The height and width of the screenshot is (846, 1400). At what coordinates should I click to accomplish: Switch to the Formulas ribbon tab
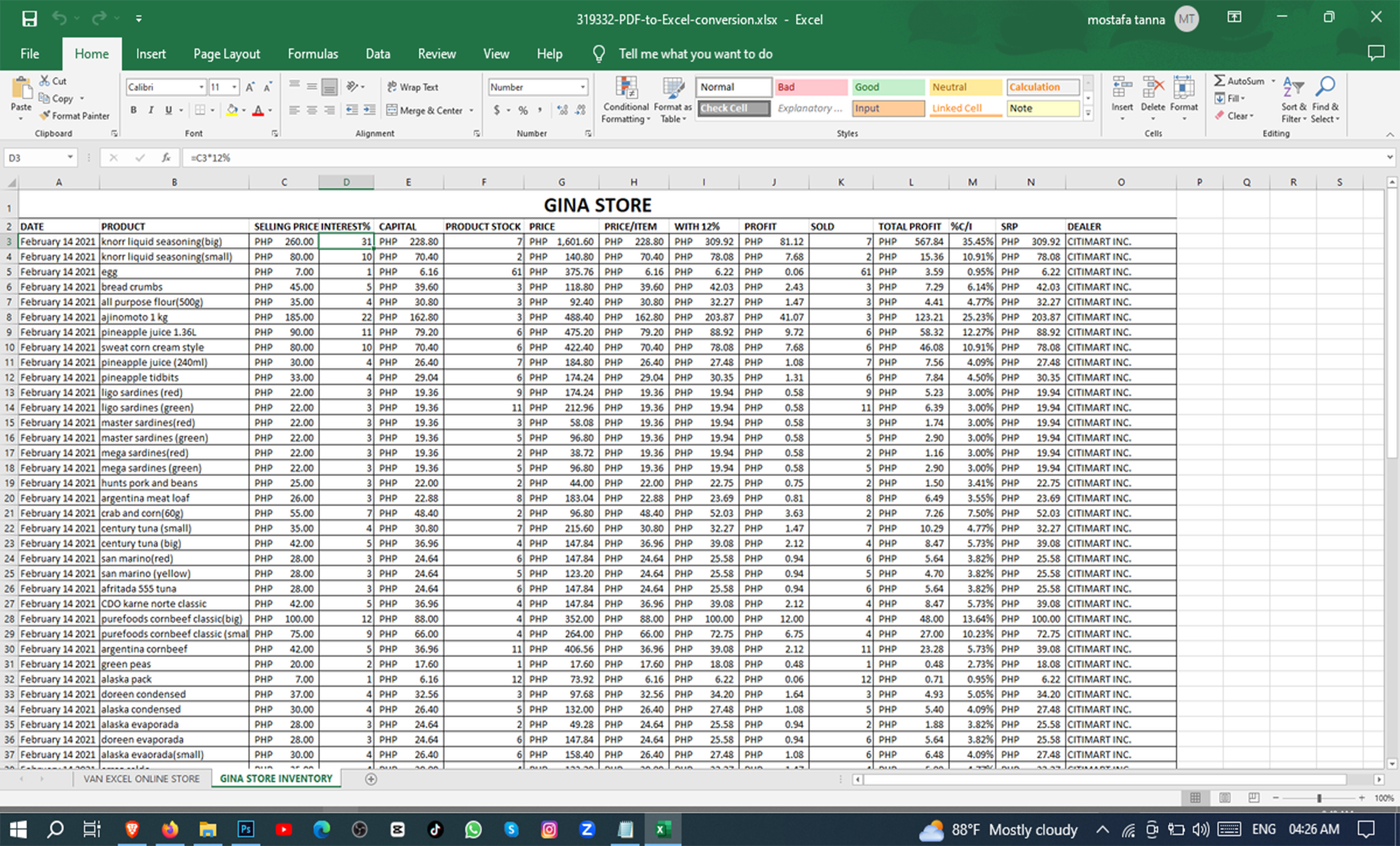click(x=313, y=54)
